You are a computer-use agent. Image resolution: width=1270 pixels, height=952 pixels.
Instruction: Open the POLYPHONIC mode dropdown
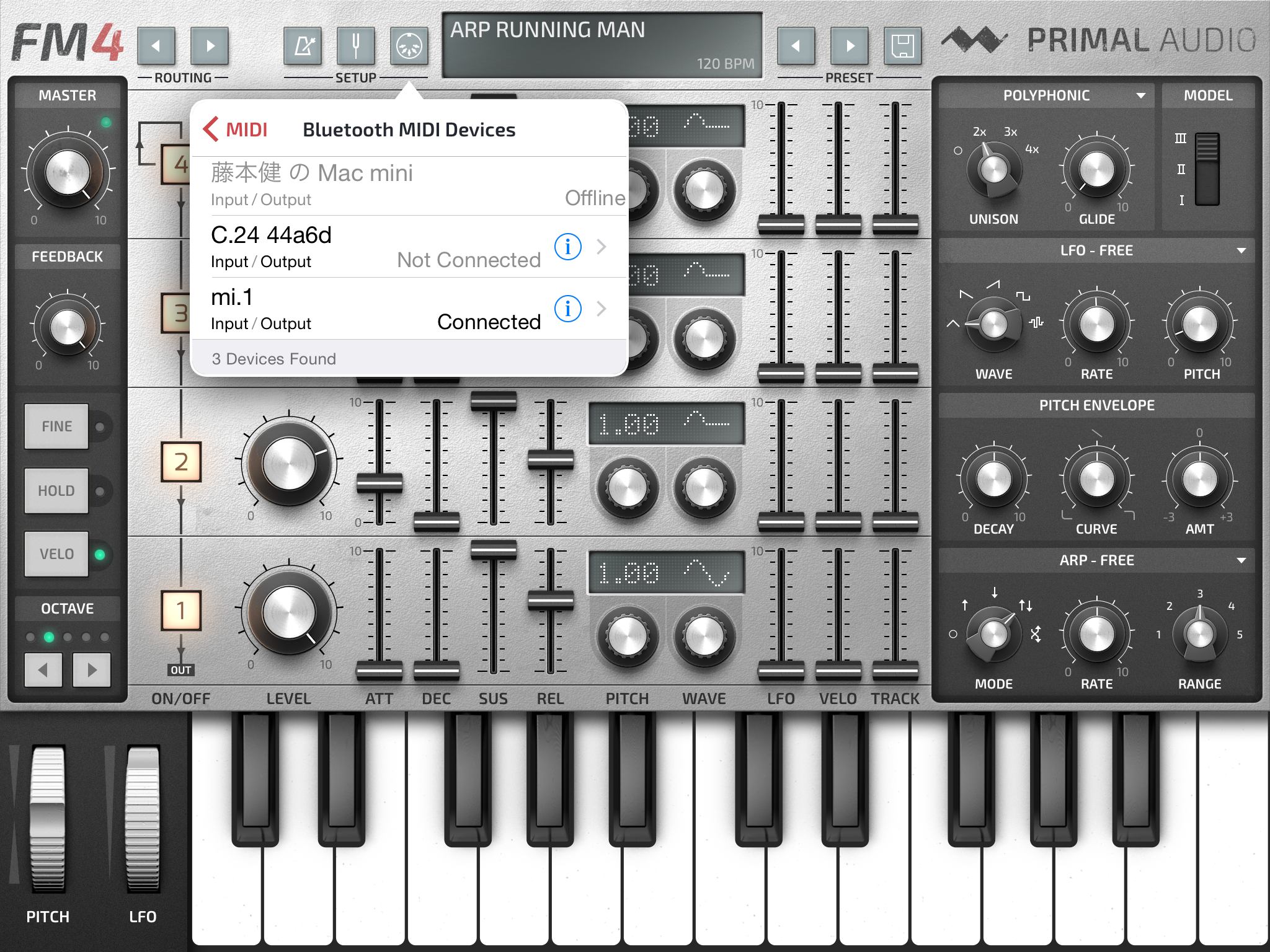tap(1047, 95)
